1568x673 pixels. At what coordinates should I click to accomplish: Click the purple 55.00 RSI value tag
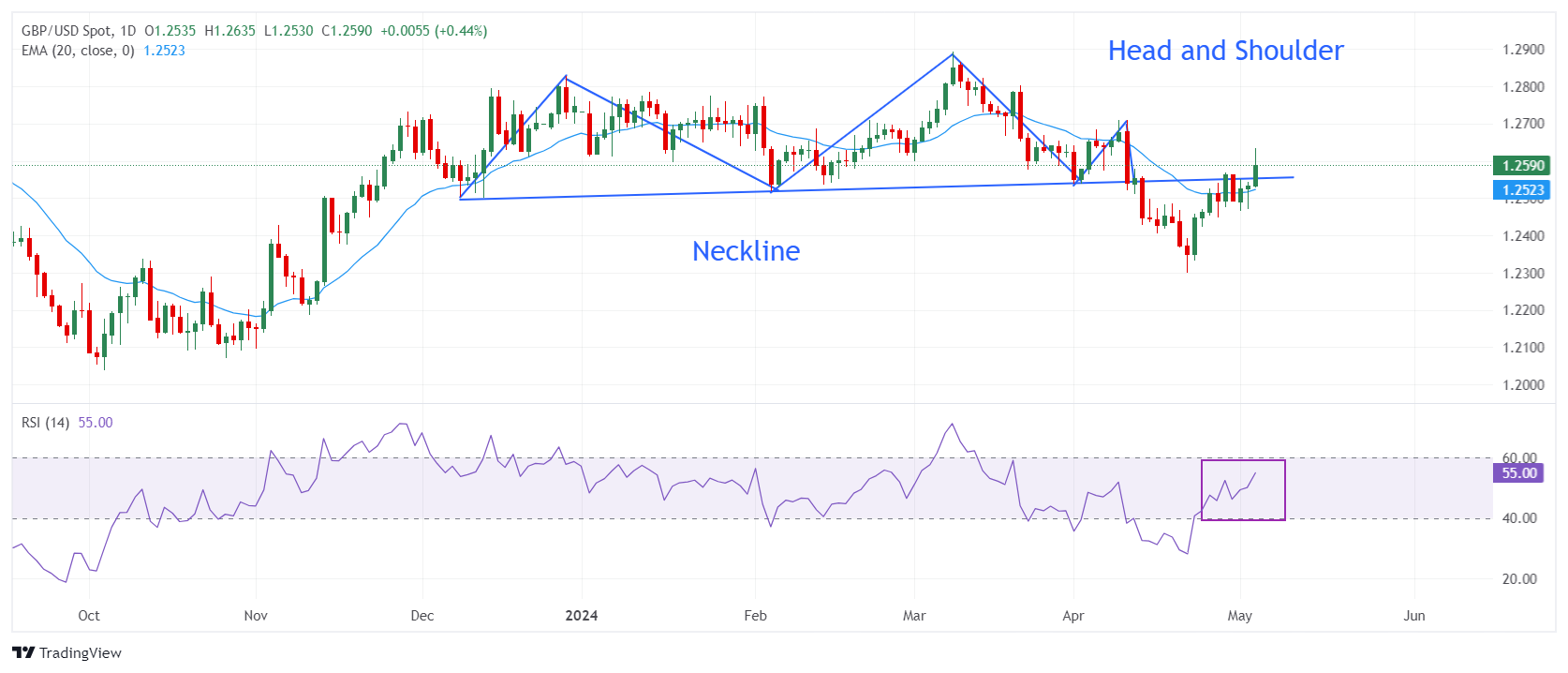(x=1519, y=473)
